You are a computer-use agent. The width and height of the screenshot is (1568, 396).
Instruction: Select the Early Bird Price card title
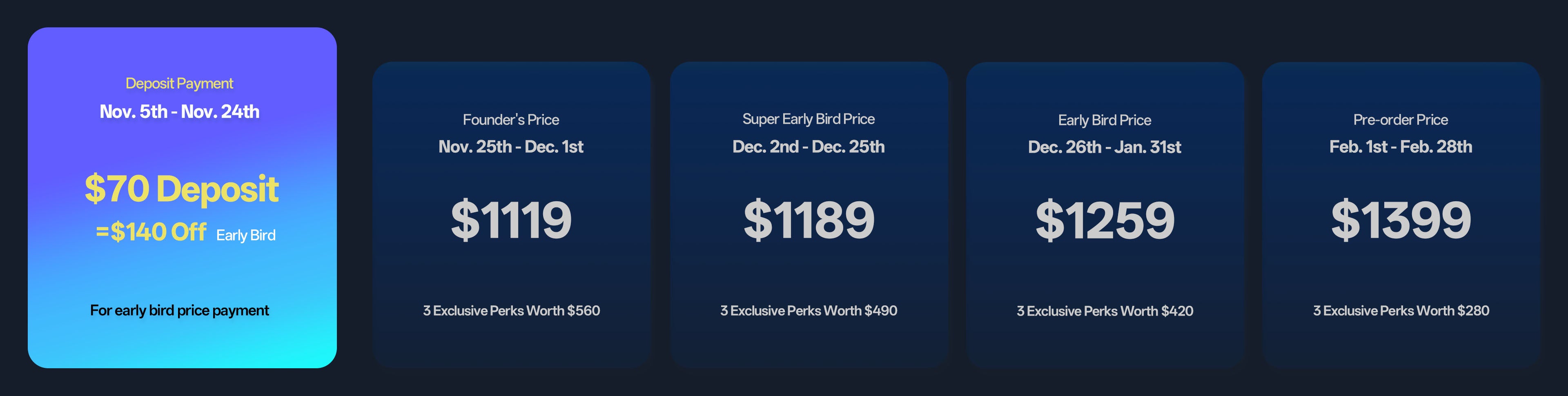tap(1104, 120)
